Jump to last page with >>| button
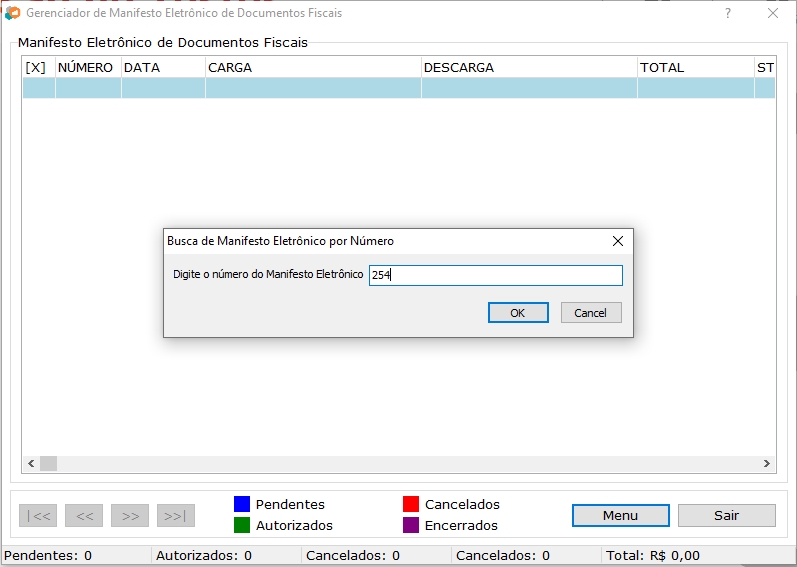Screen dimensions: 797x567 [175, 516]
